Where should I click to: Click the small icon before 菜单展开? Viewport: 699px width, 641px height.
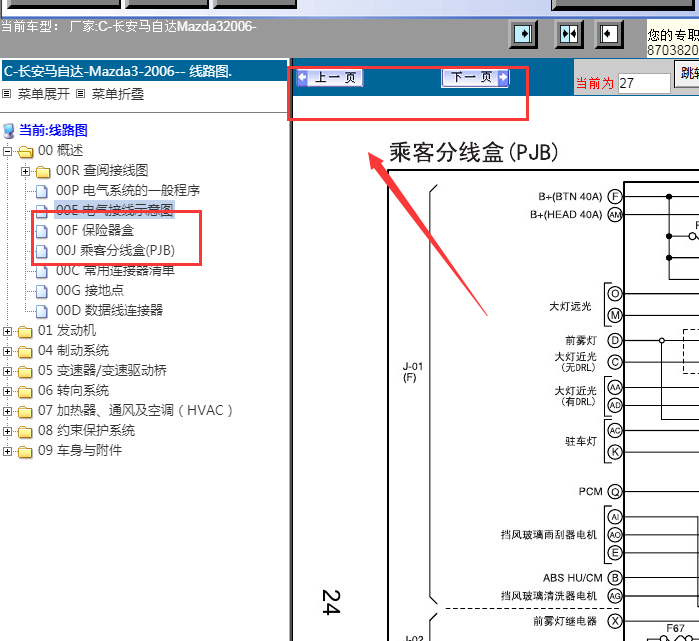click(7, 94)
